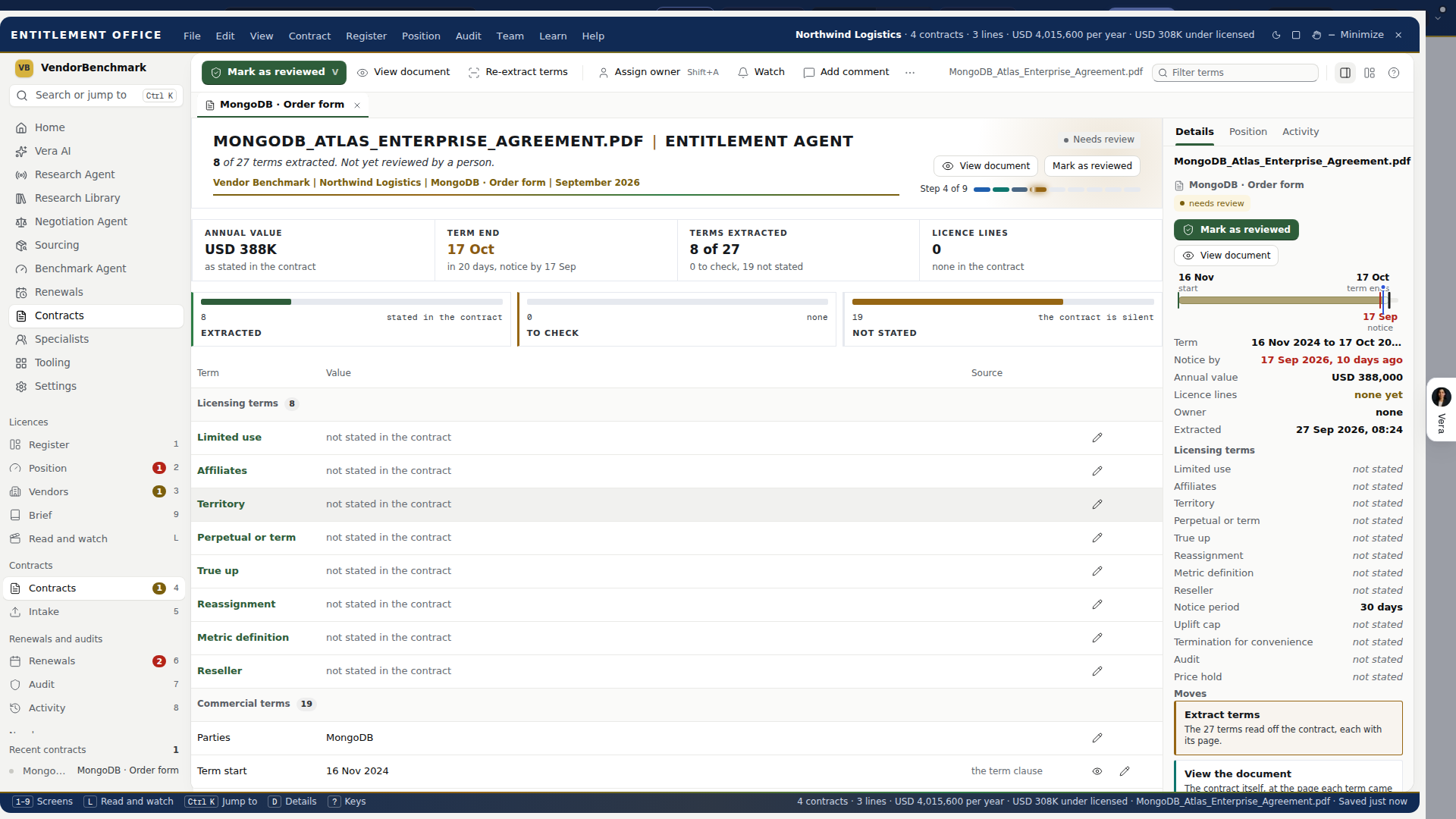This screenshot has width=1456, height=819.
Task: Toggle the side panel layout icon
Action: (x=1345, y=73)
